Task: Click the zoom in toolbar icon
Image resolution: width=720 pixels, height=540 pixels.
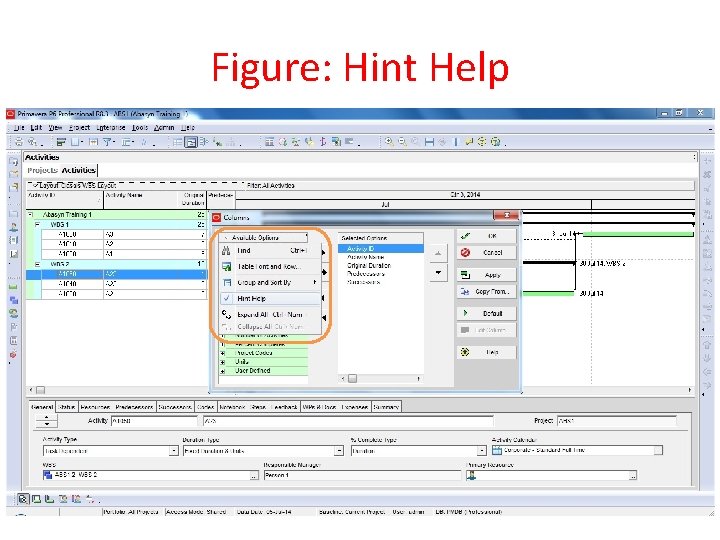Action: [x=389, y=142]
